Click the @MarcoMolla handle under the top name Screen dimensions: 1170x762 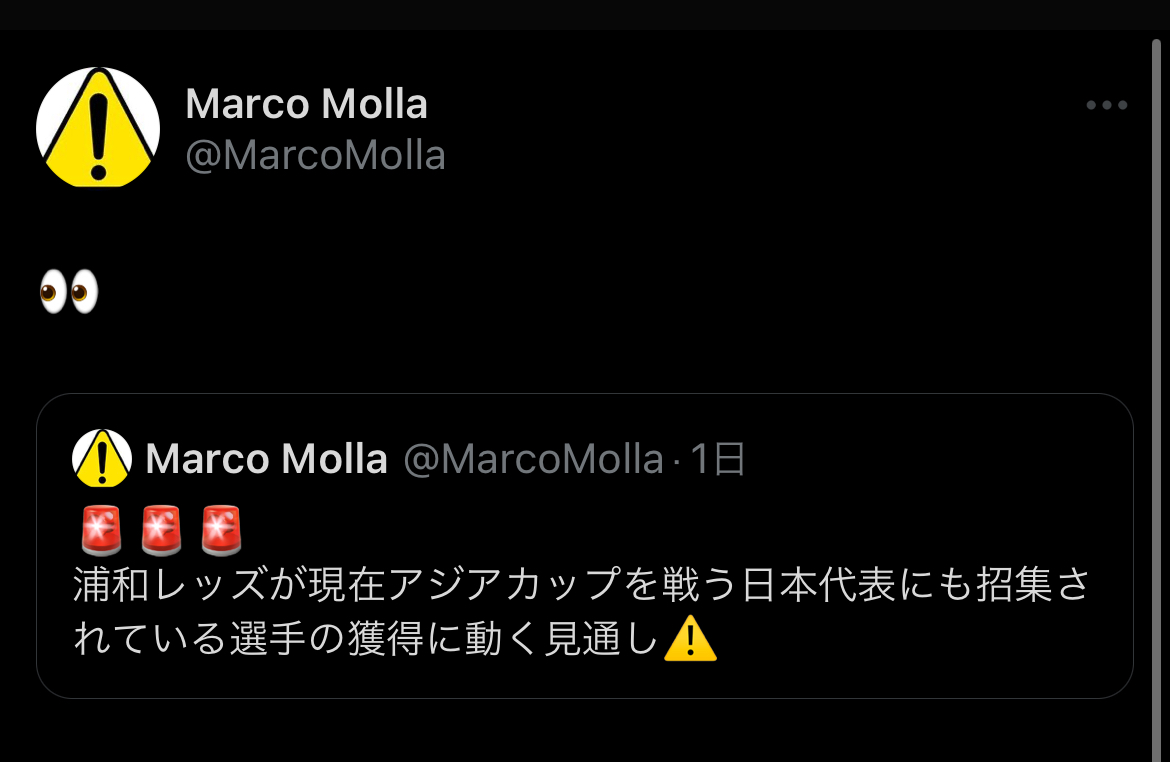pyautogui.click(x=315, y=155)
